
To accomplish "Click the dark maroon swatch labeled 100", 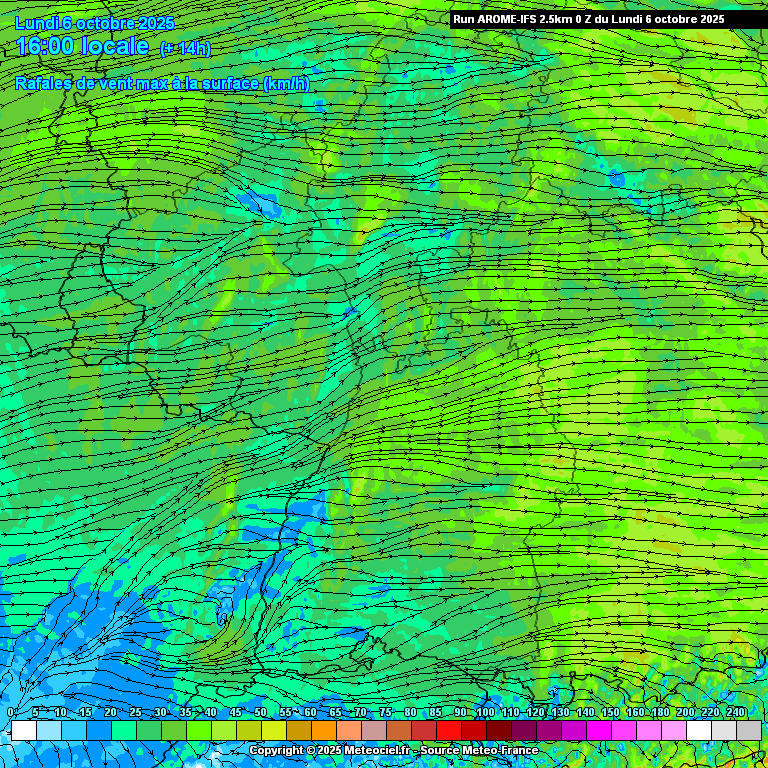I will click(x=498, y=731).
